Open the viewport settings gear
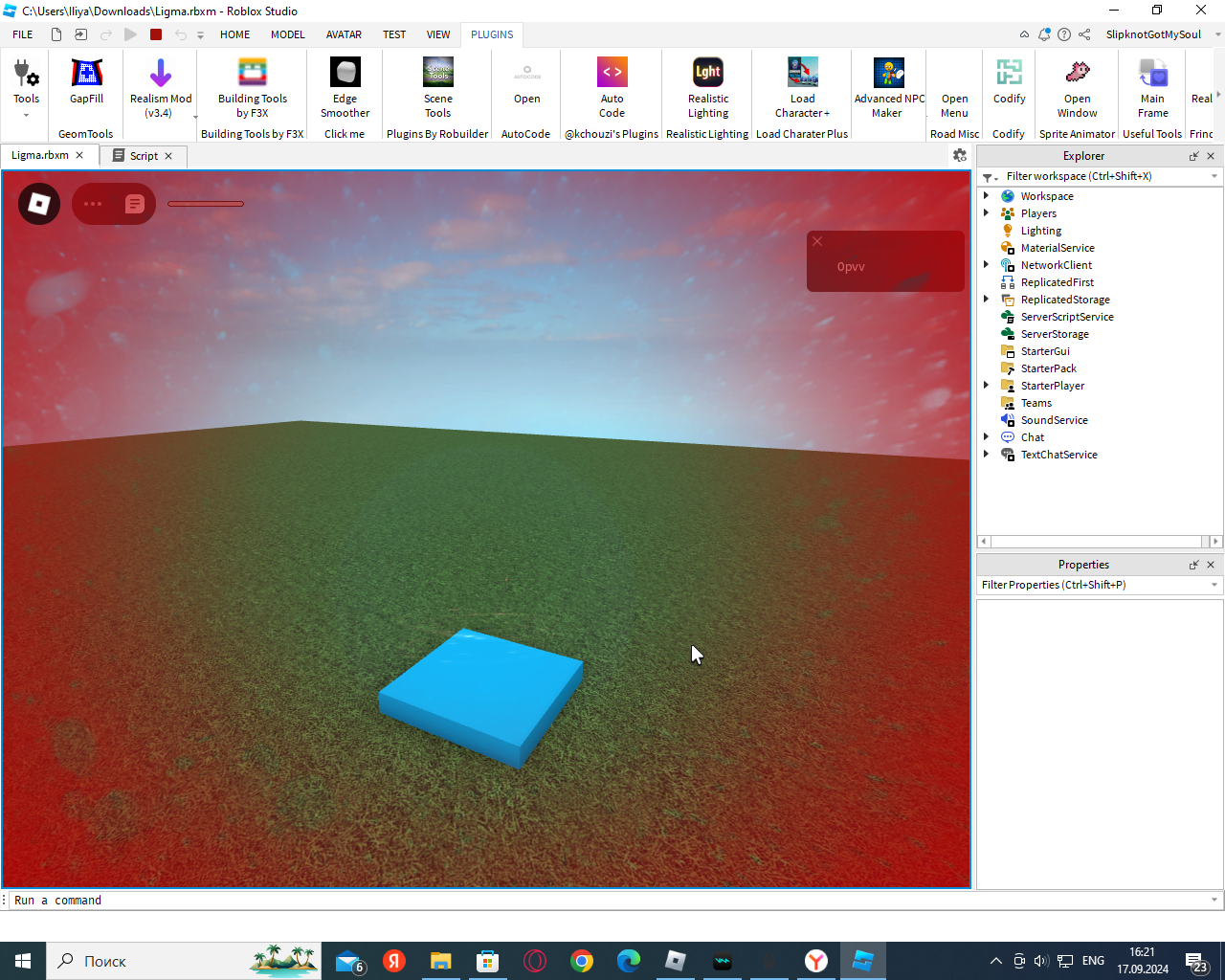 click(x=960, y=155)
